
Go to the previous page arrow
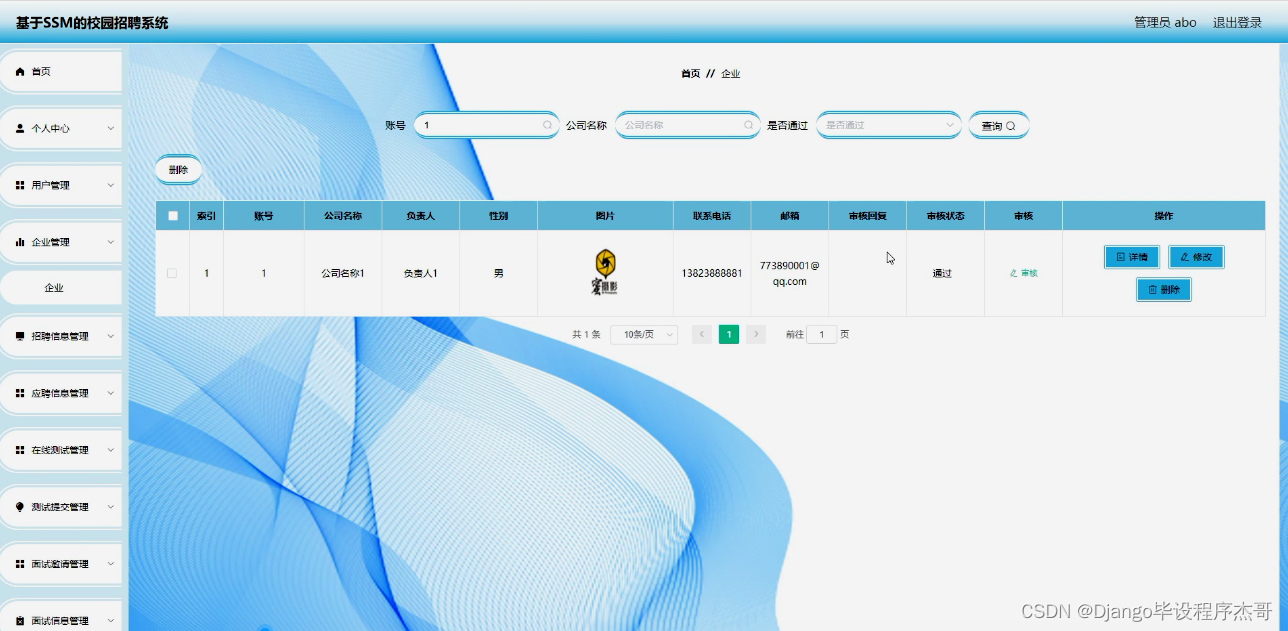pos(702,335)
